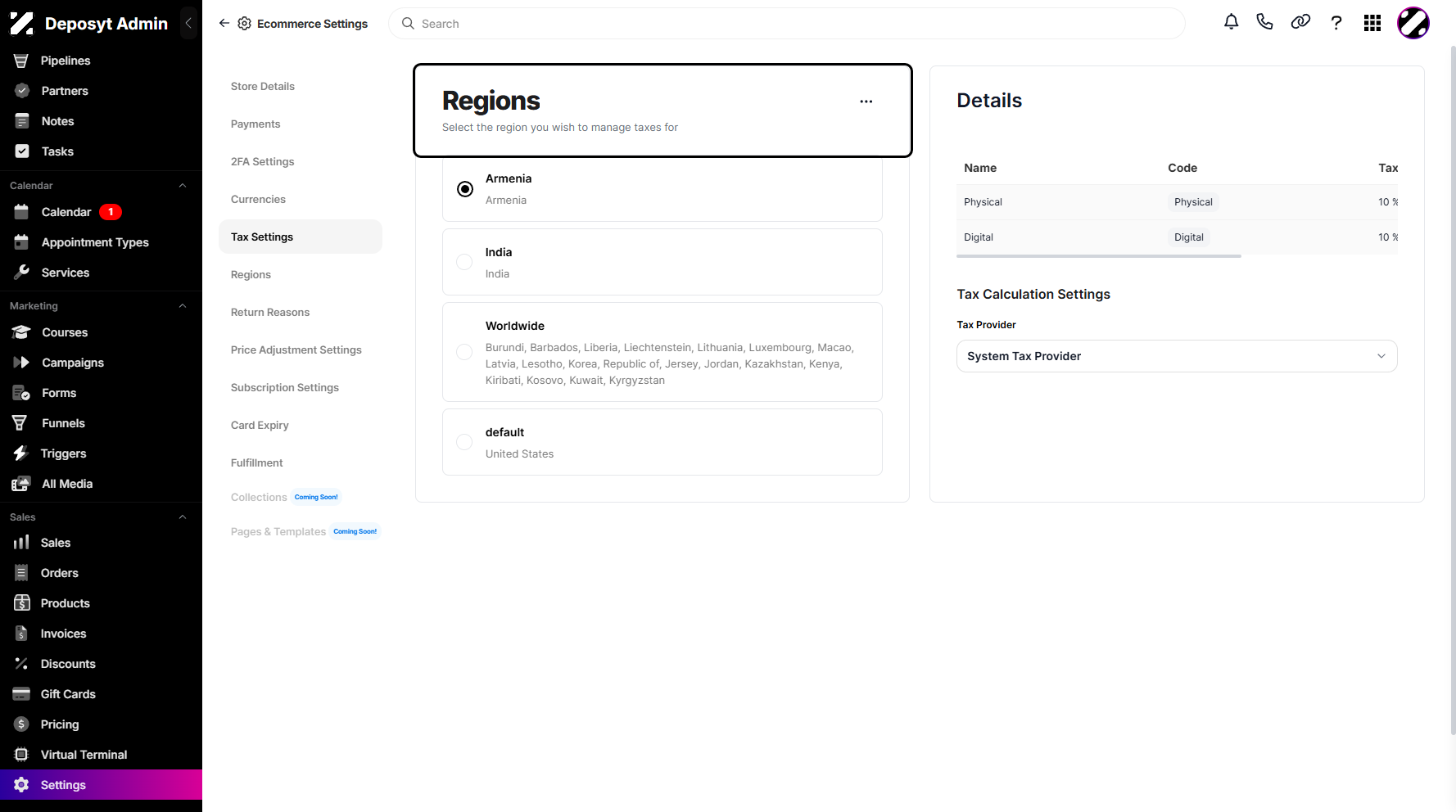Collapse the Calendar sidebar section
1456x812 pixels.
pos(183,186)
